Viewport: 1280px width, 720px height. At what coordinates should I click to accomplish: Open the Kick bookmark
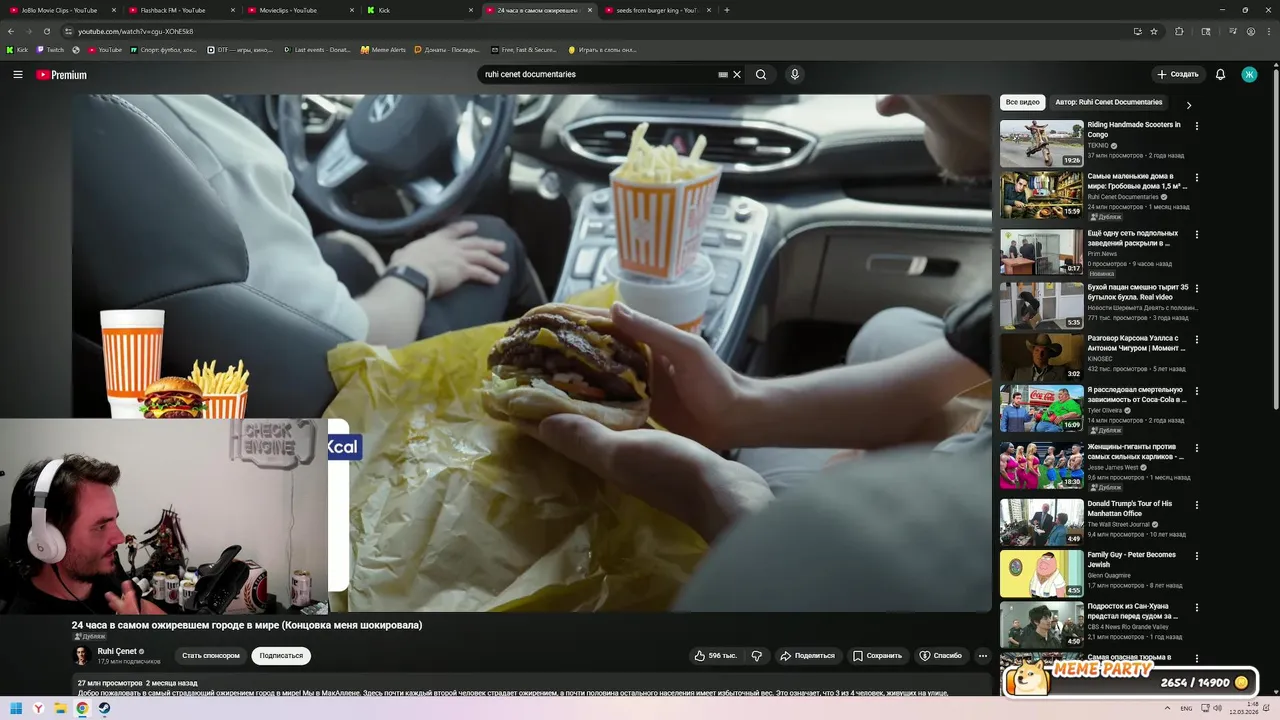pyautogui.click(x=17, y=50)
